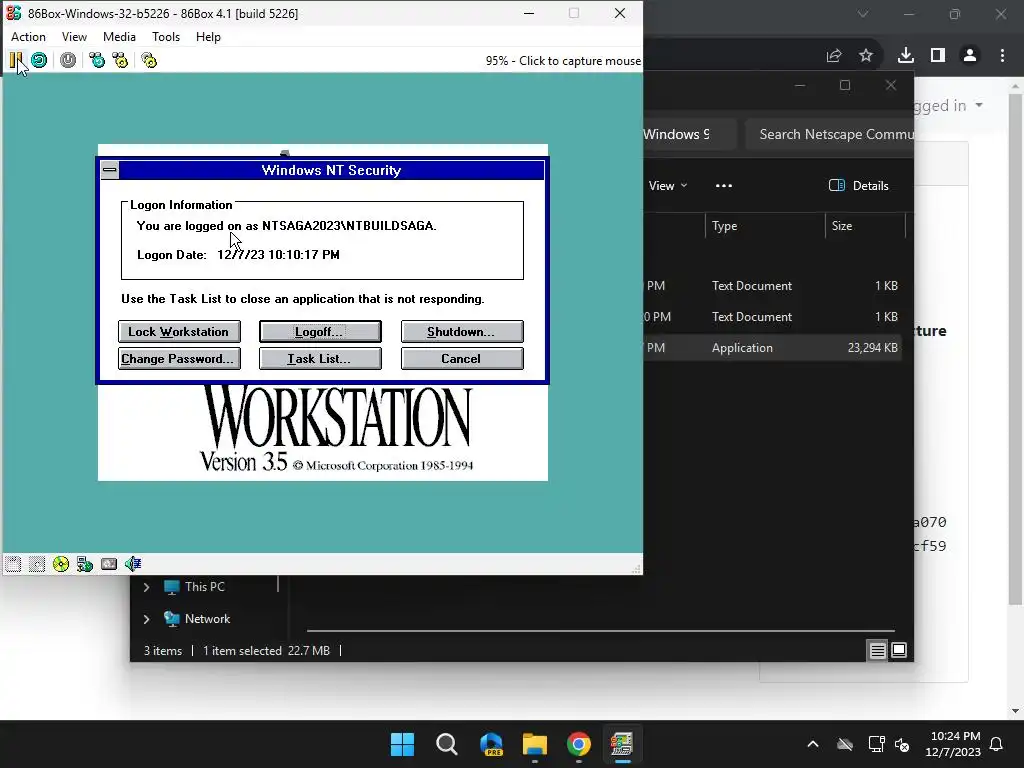1024x768 pixels.
Task: Click the Logoff... button
Action: point(320,331)
